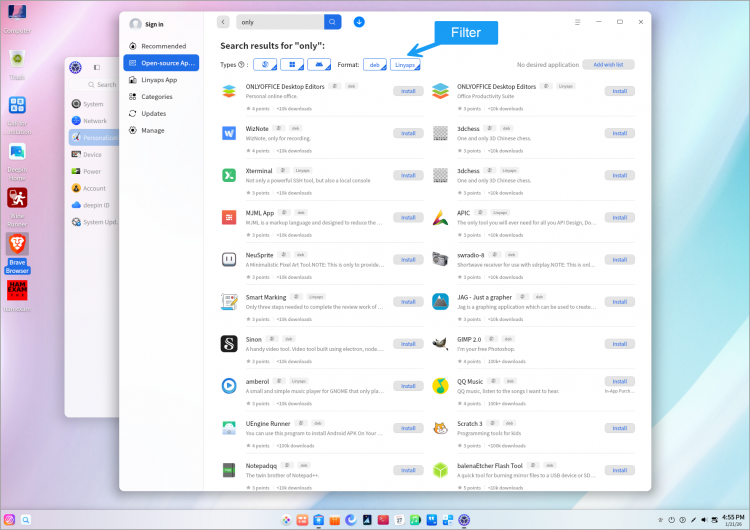Click the NeuSprite app icon
The width and height of the screenshot is (750, 530).
(x=229, y=259)
